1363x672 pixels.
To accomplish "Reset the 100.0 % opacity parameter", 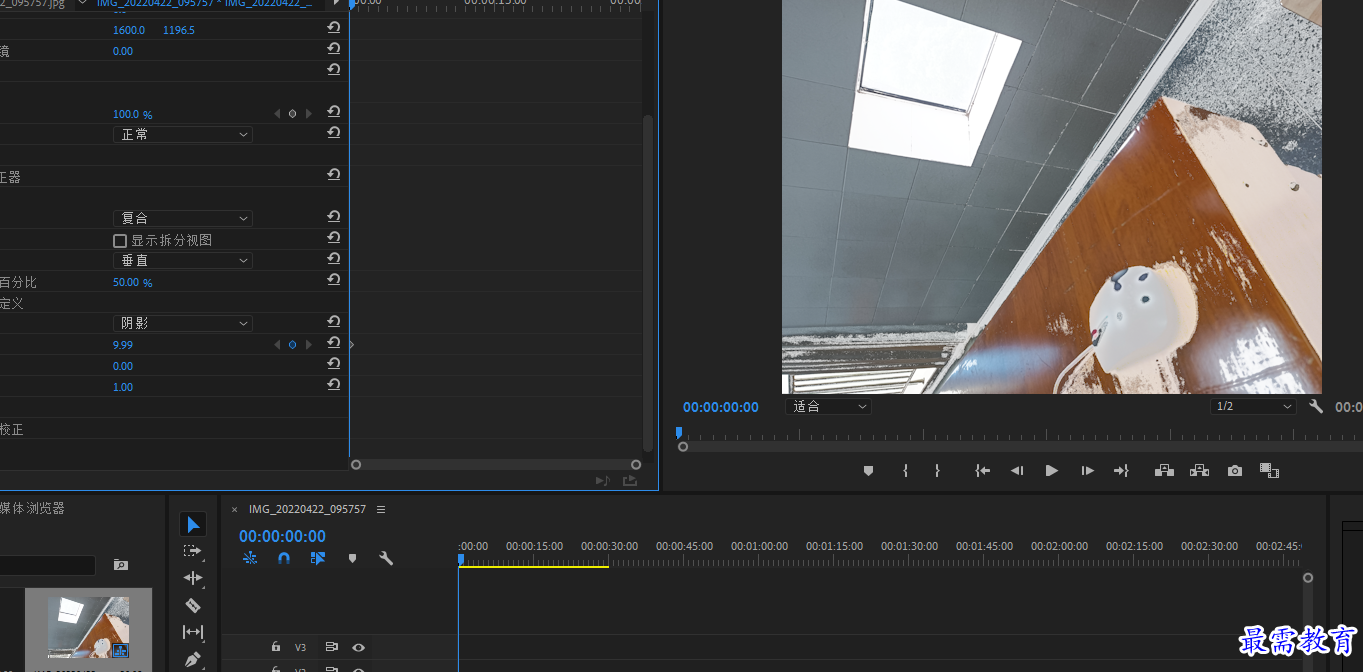I will pyautogui.click(x=334, y=112).
